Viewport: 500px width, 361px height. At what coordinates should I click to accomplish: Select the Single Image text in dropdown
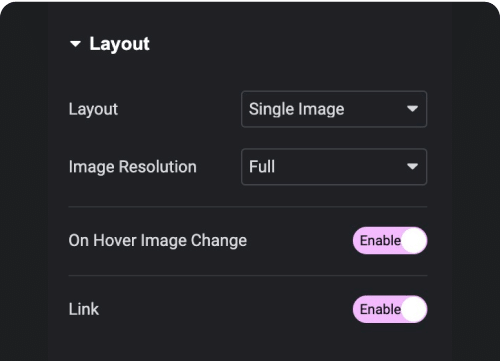coord(297,109)
